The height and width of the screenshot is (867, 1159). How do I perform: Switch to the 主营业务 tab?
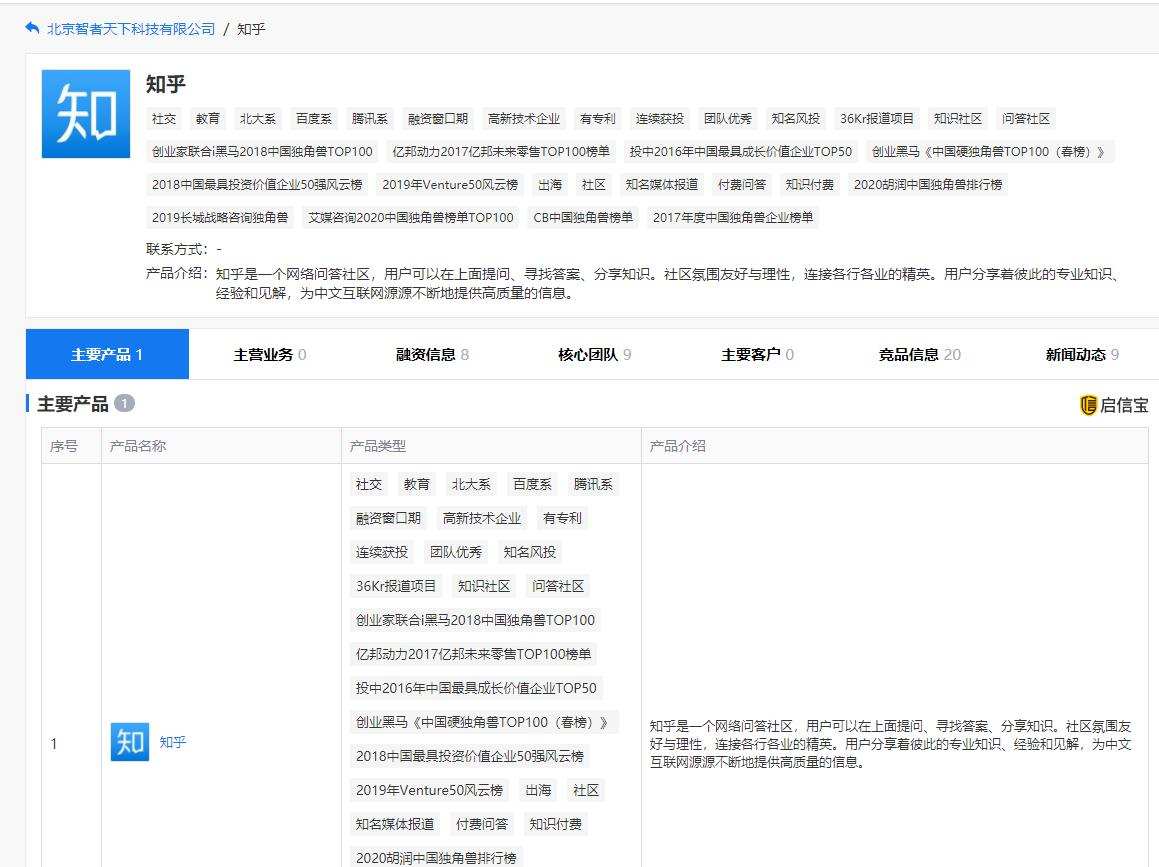click(x=270, y=354)
